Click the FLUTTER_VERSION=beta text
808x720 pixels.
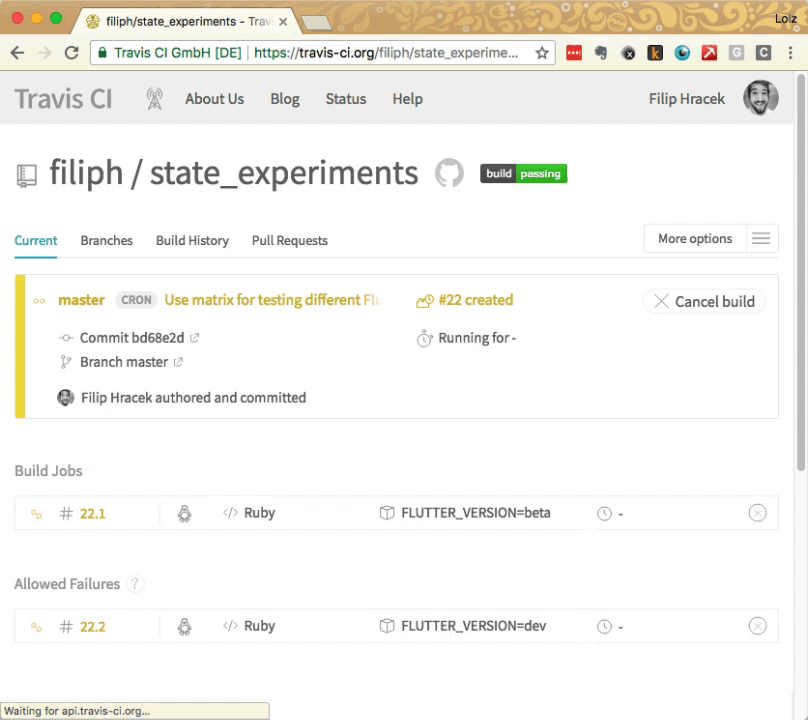(476, 513)
